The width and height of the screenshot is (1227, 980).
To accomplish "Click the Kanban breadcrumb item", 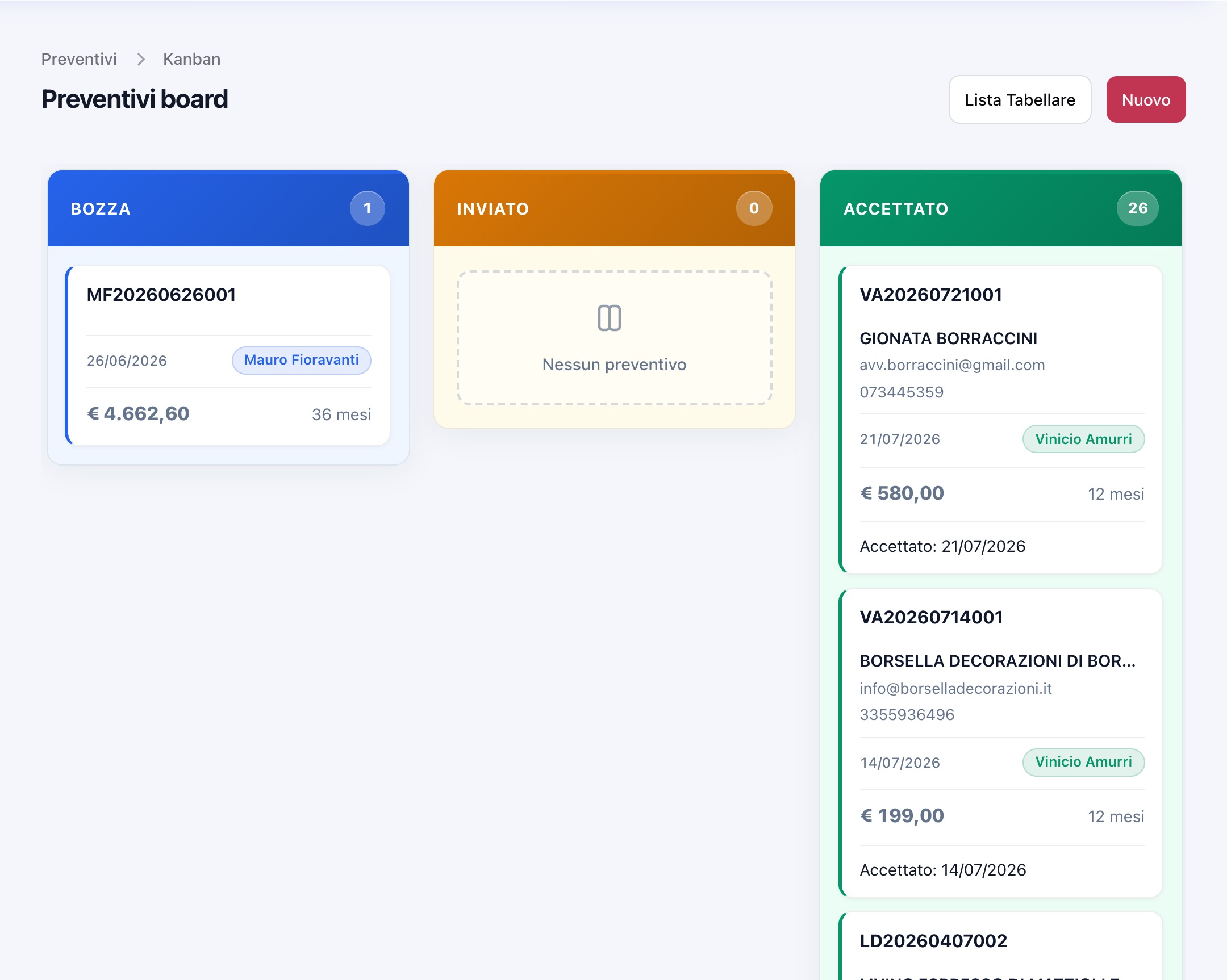I will tap(192, 59).
